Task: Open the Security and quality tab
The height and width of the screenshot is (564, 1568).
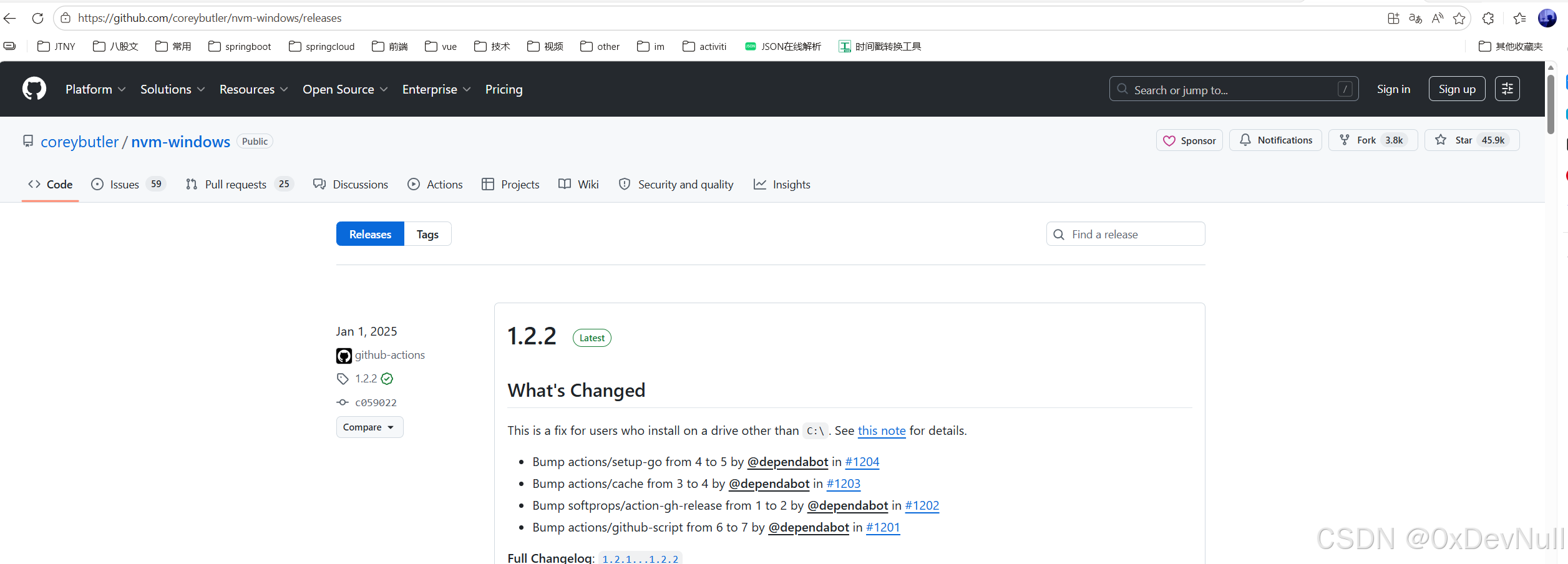Action: point(676,184)
